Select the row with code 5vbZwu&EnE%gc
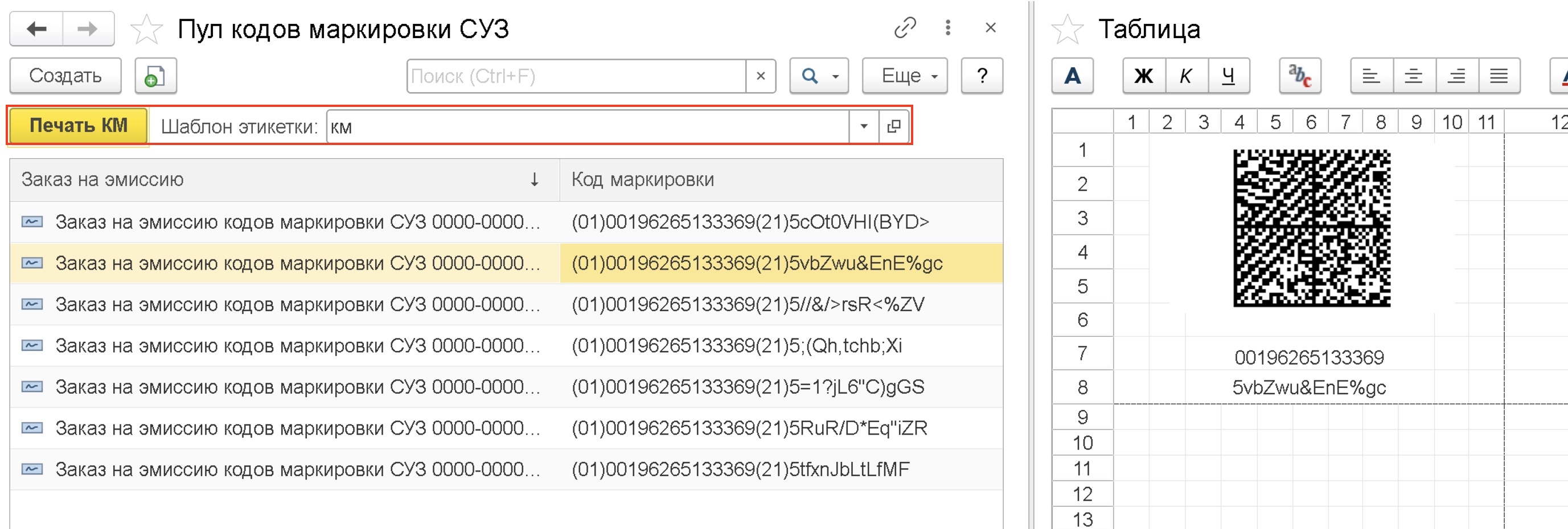 pos(506,263)
